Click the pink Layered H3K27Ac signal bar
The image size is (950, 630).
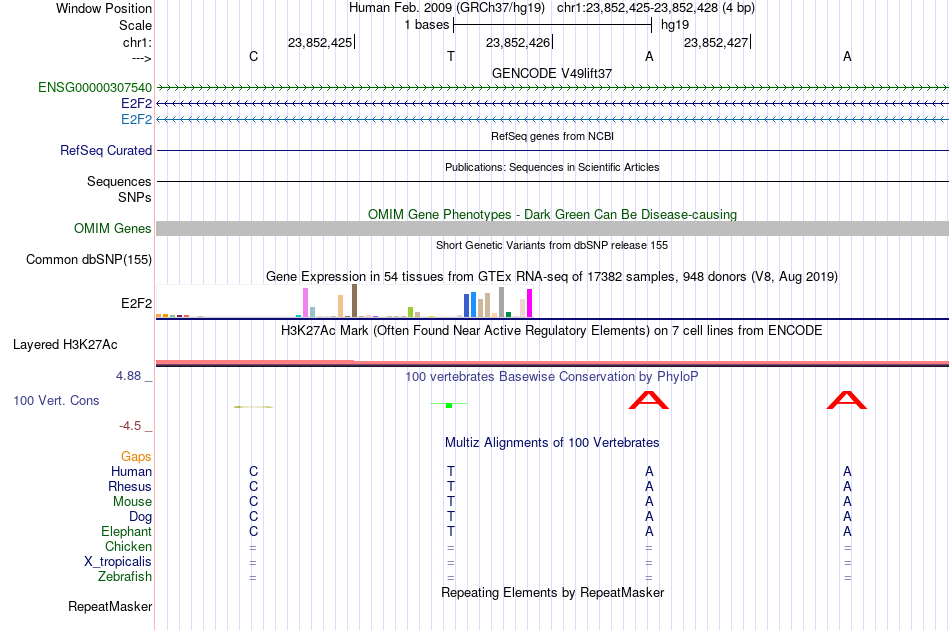[553, 363]
